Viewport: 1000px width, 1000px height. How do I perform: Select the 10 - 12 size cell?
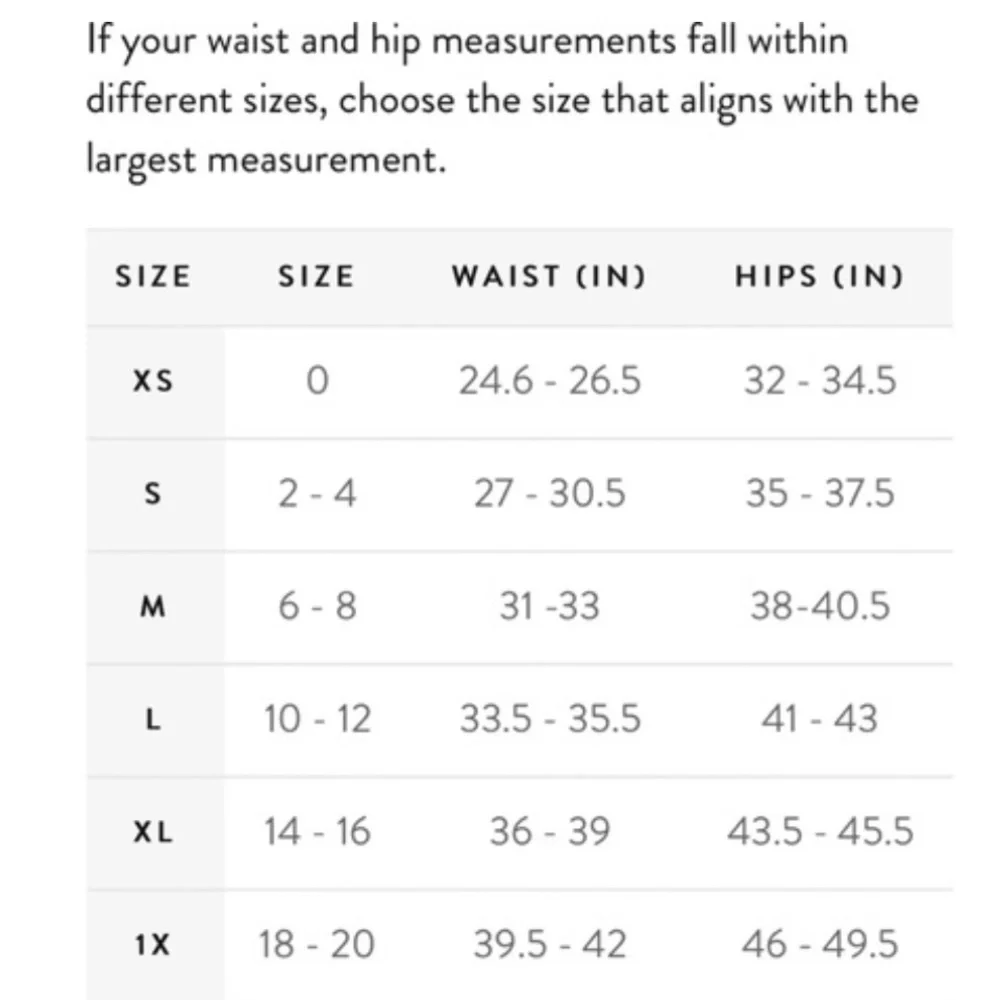coord(316,720)
